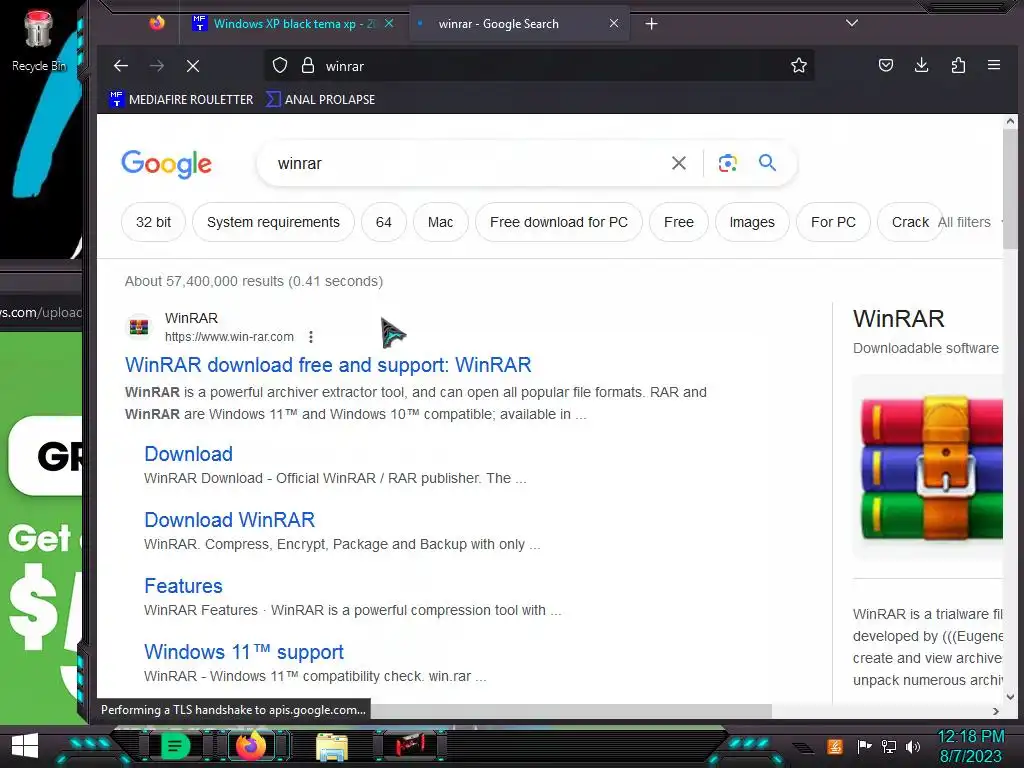
Task: Open the extensions puzzle icon
Action: pos(958,65)
